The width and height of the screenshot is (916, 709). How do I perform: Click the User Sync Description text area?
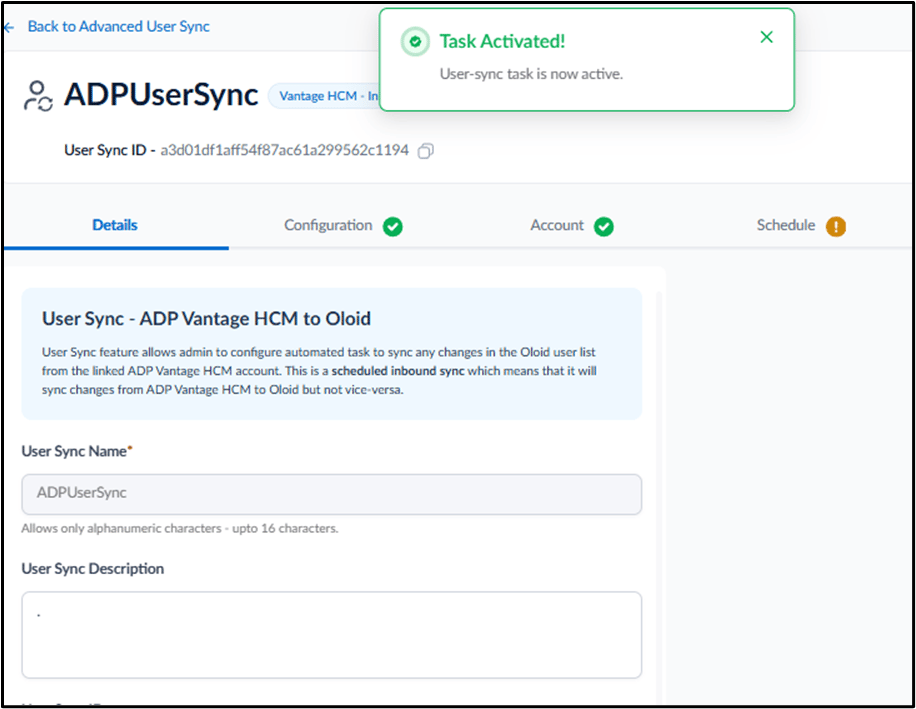click(x=332, y=635)
